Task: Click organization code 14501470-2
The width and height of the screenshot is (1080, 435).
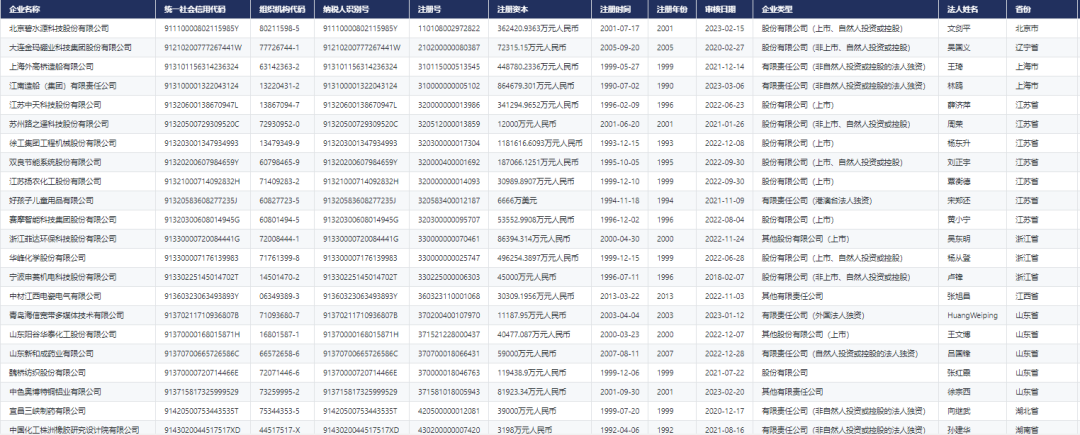Action: click(279, 277)
